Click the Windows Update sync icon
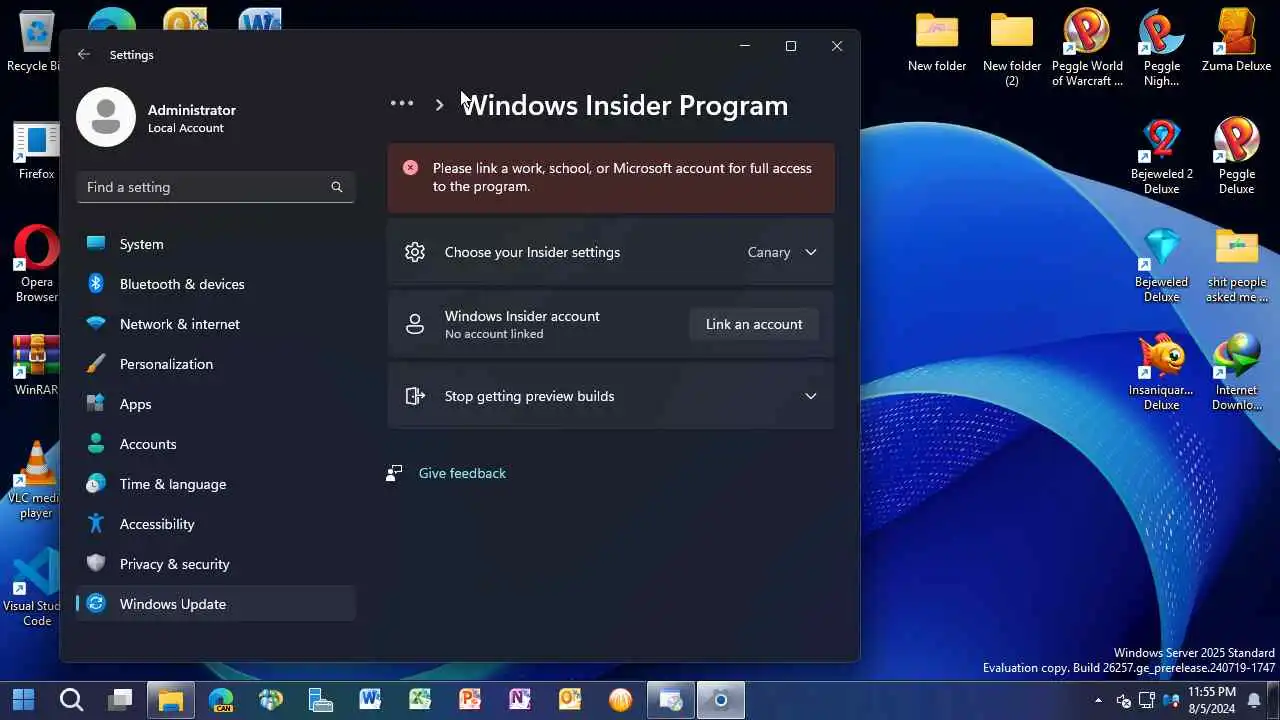Image resolution: width=1280 pixels, height=720 pixels. 96,604
